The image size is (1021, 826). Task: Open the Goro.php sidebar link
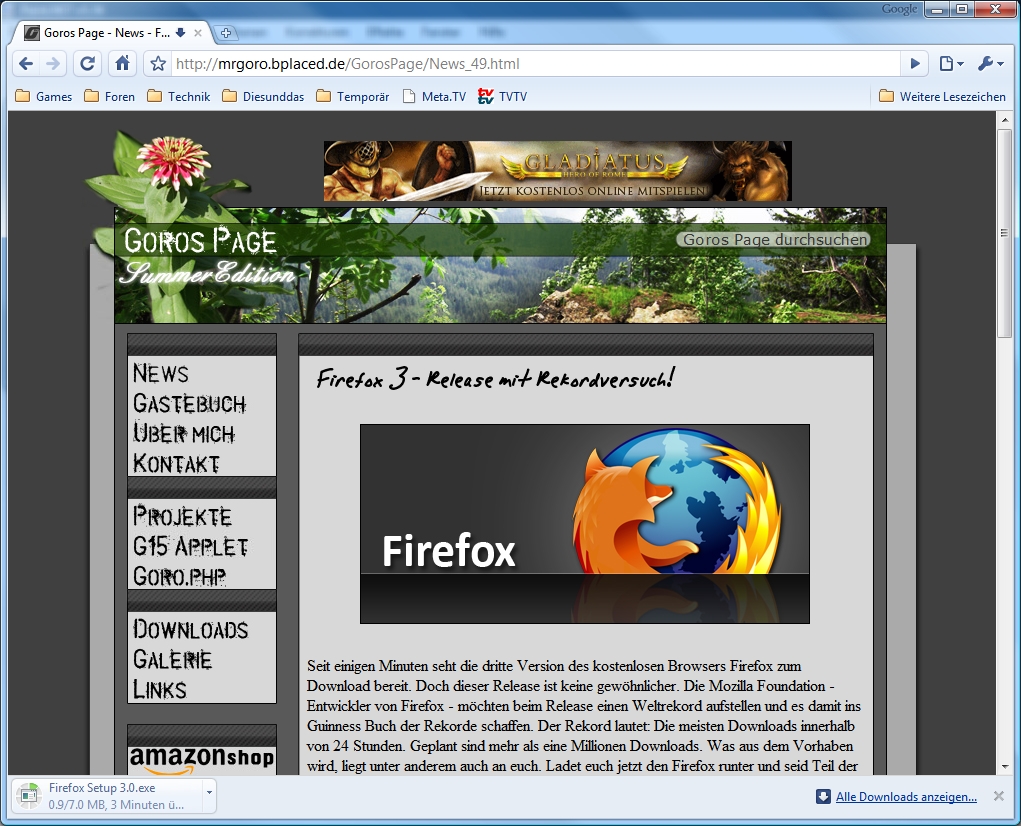point(180,576)
